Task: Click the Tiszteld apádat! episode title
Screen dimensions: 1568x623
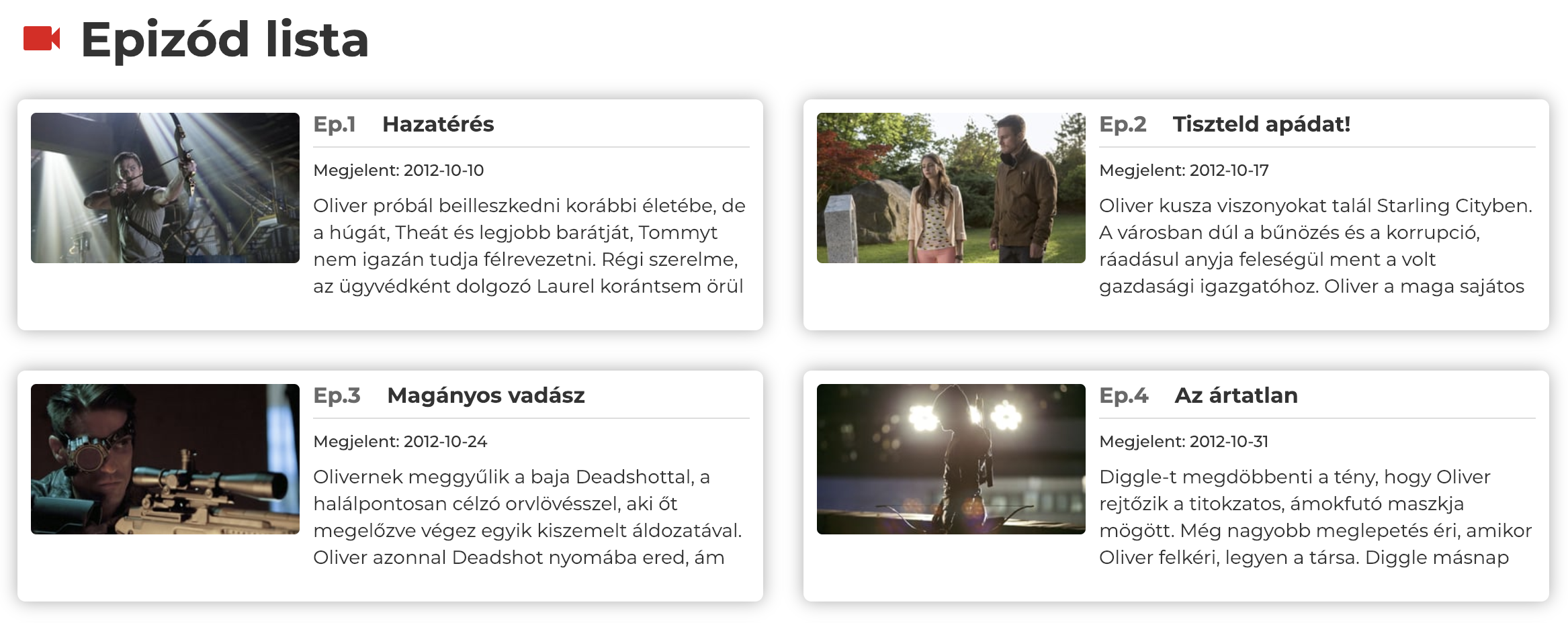Action: [1262, 124]
